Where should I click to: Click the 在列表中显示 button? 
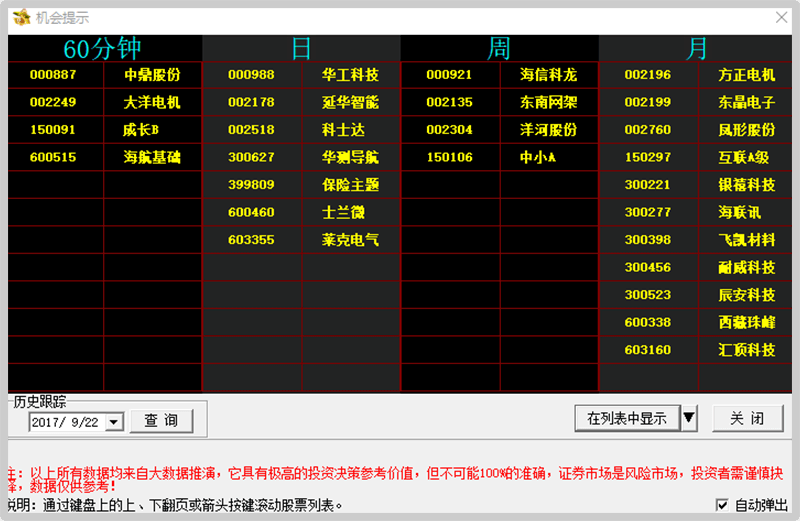(627, 418)
